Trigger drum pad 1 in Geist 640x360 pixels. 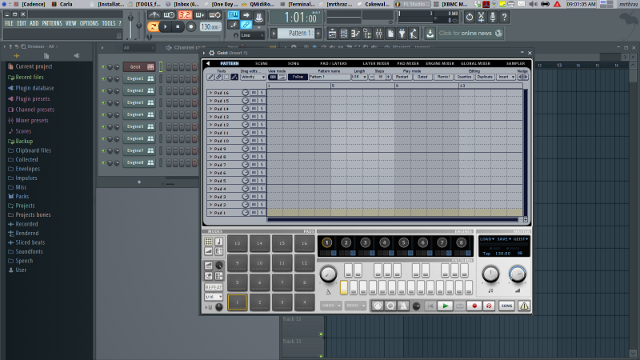tap(237, 302)
